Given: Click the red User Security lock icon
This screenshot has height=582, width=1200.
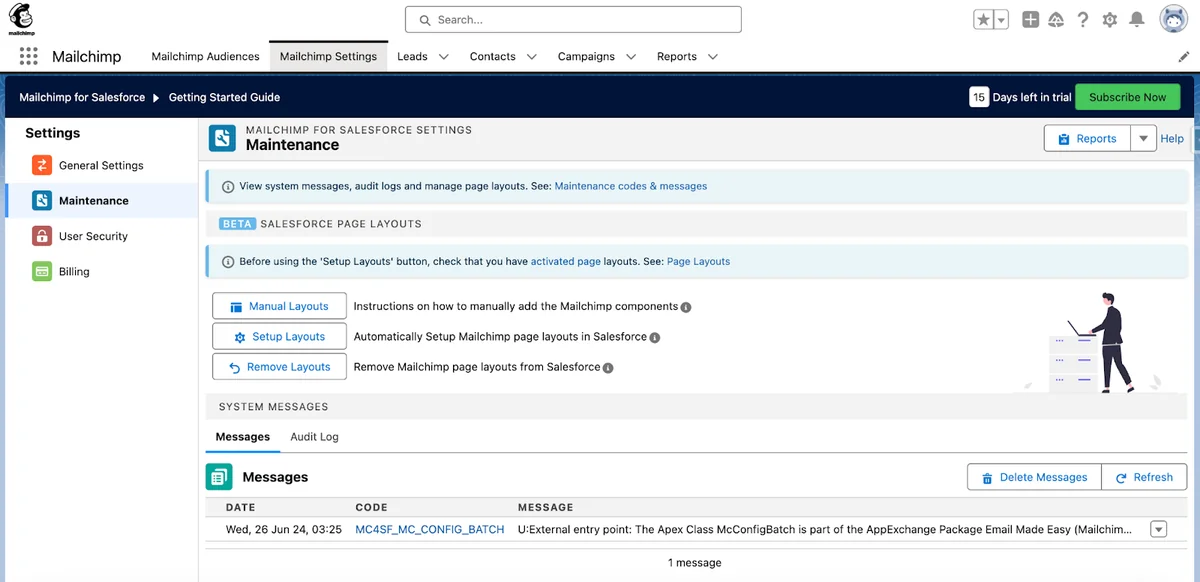Looking at the screenshot, I should click(42, 236).
